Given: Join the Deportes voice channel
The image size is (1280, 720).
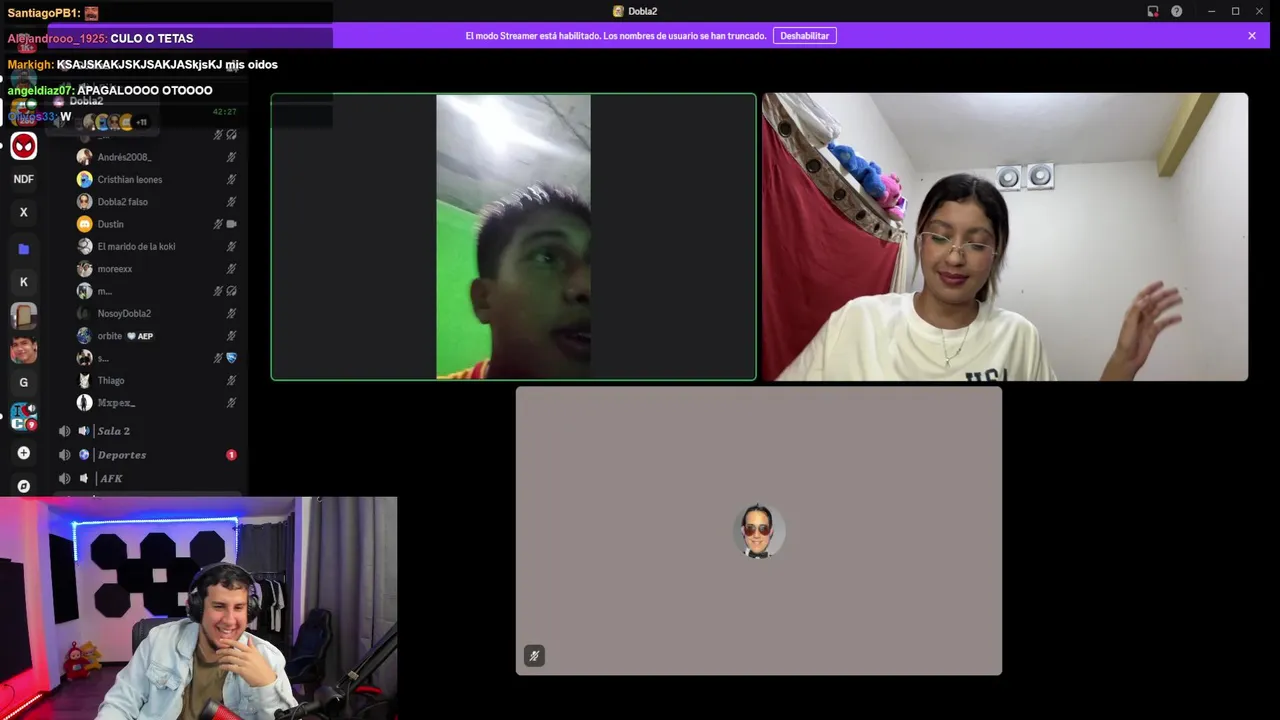Looking at the screenshot, I should [150, 455].
